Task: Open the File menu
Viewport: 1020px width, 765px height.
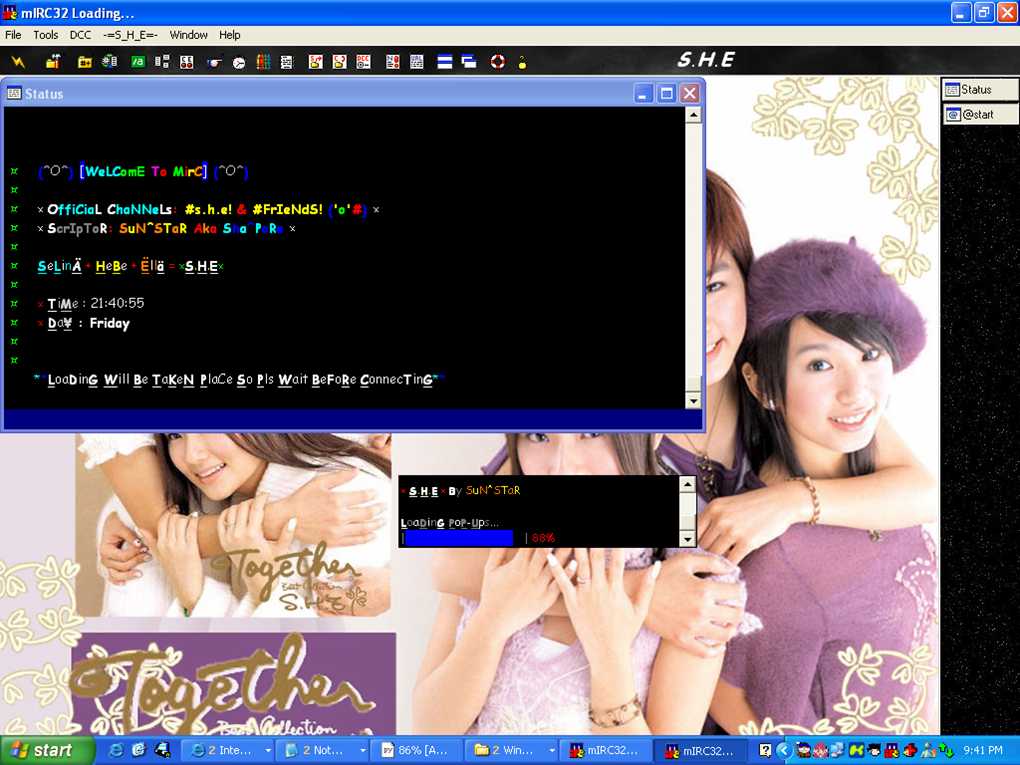Action: [13, 35]
